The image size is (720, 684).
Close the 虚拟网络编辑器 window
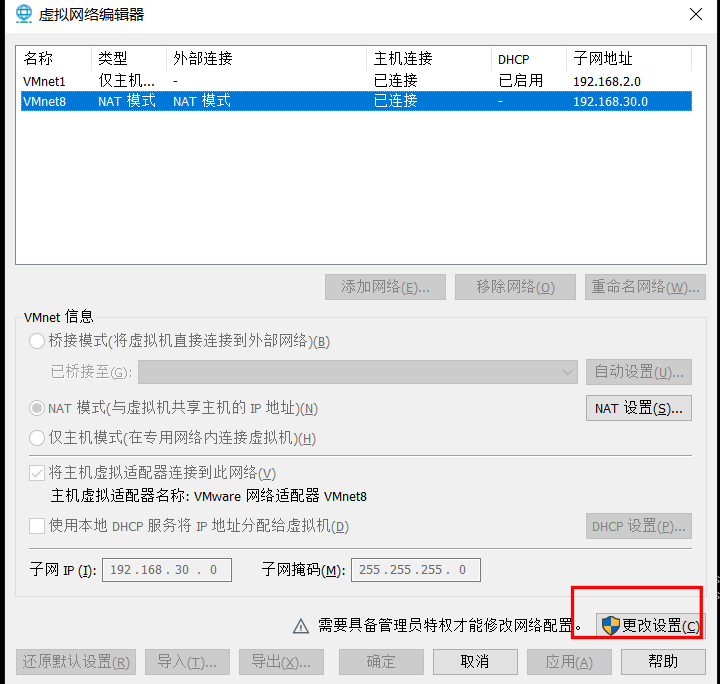696,14
